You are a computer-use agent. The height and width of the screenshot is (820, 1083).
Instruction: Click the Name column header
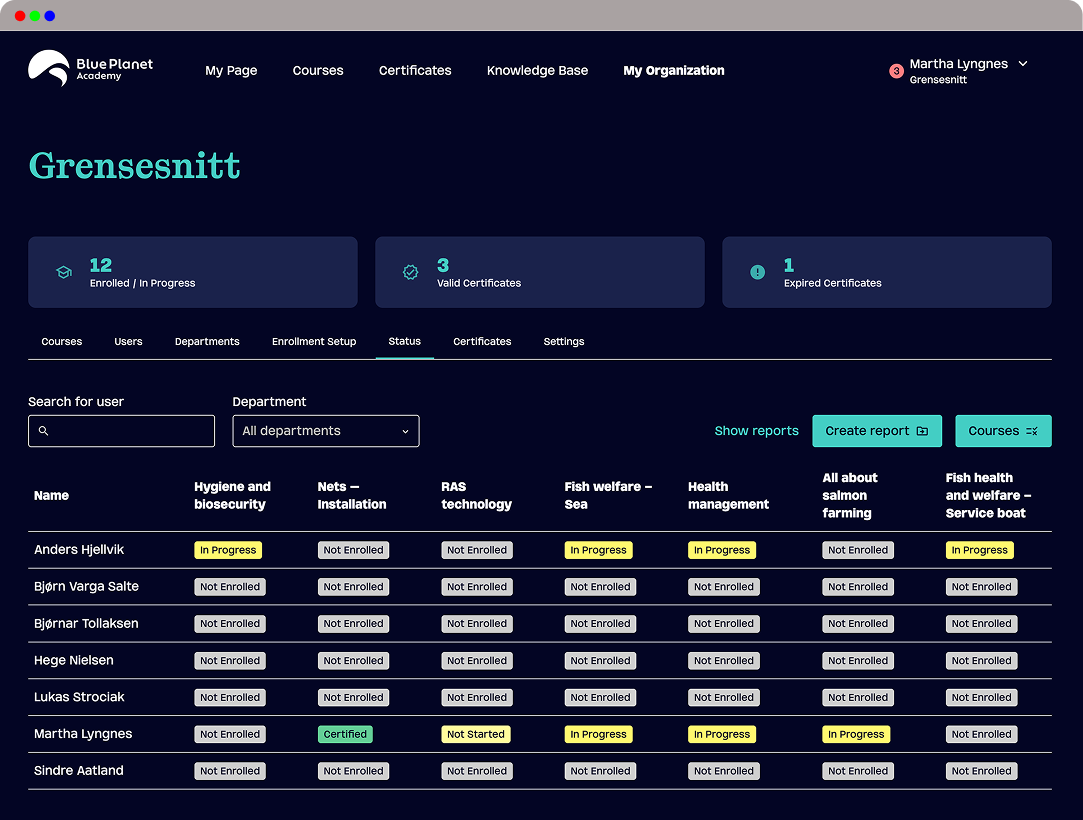[51, 495]
